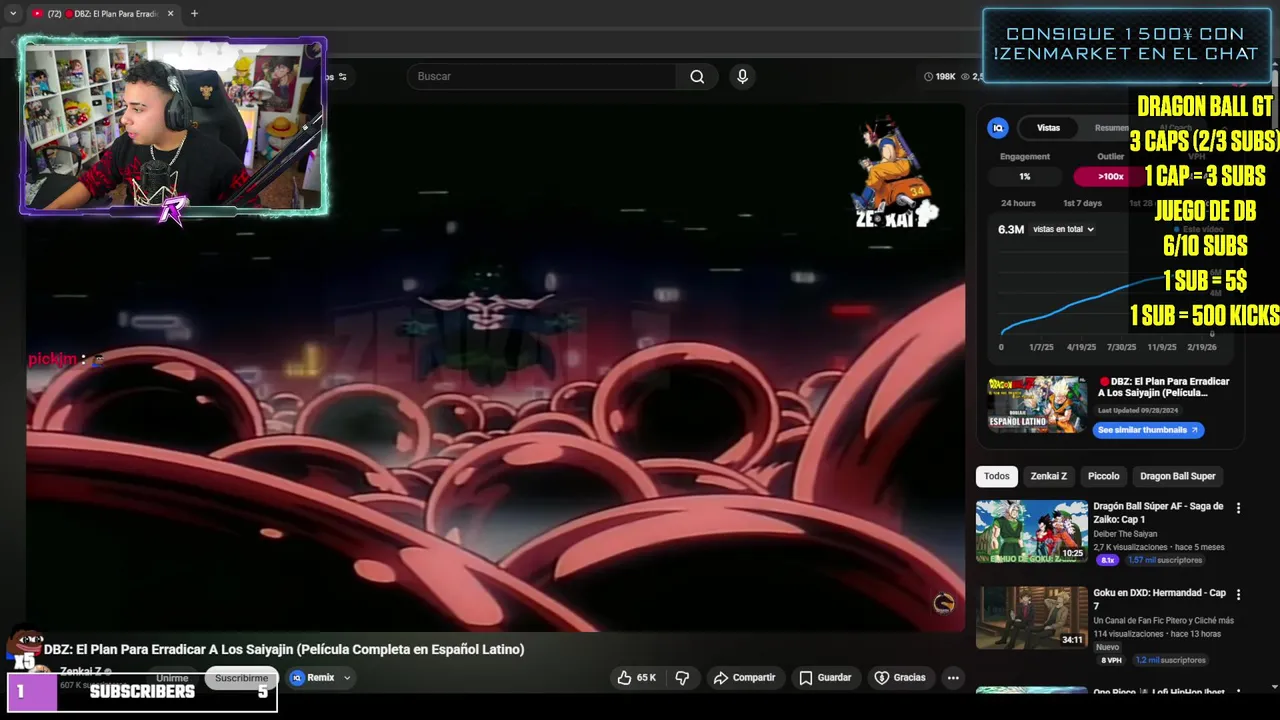Open Dragón Ball Súper AF video thumbnail
Image resolution: width=1280 pixels, height=720 pixels.
point(1032,531)
